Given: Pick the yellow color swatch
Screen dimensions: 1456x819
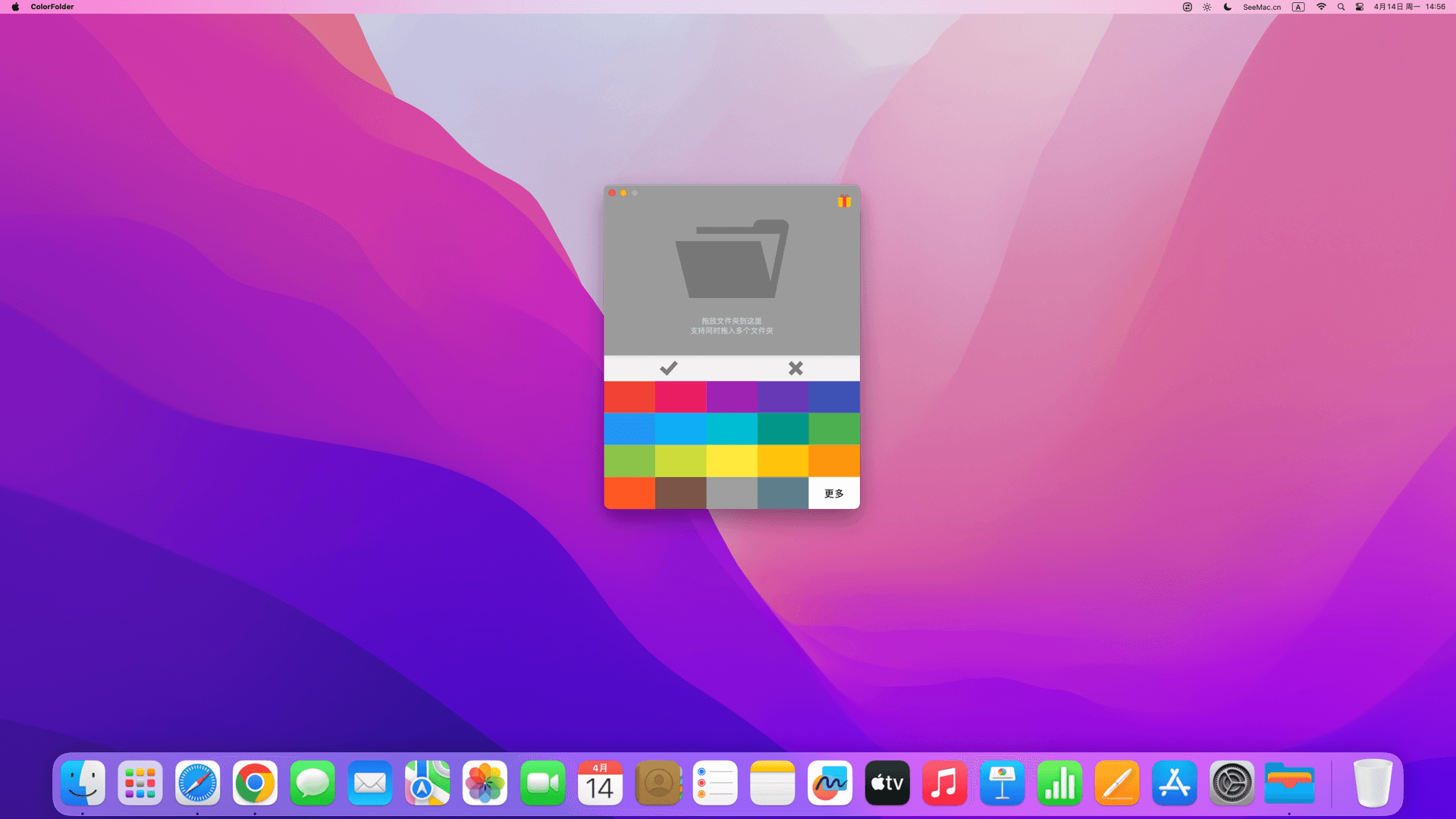Looking at the screenshot, I should 732,461.
